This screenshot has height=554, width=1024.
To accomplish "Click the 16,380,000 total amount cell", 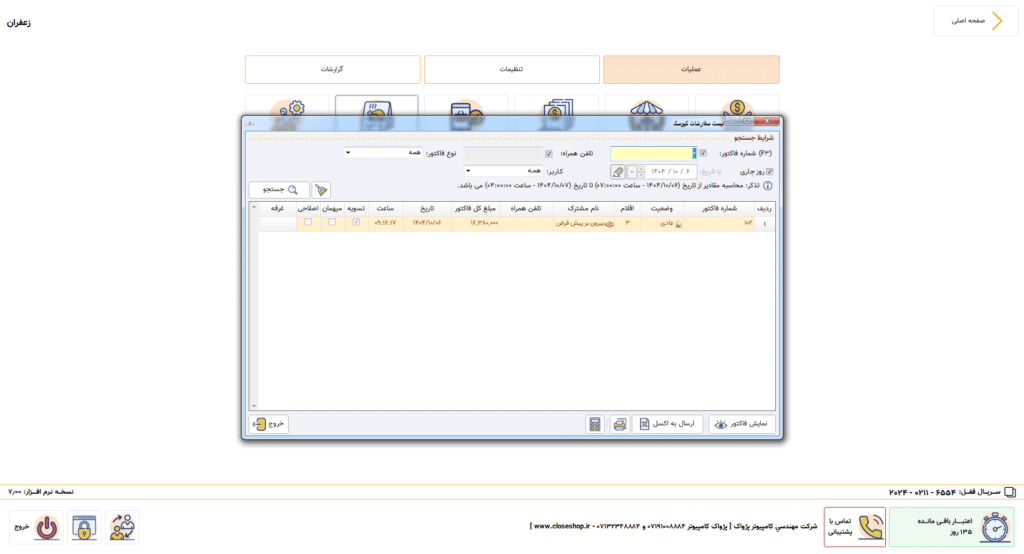I will tap(475, 223).
